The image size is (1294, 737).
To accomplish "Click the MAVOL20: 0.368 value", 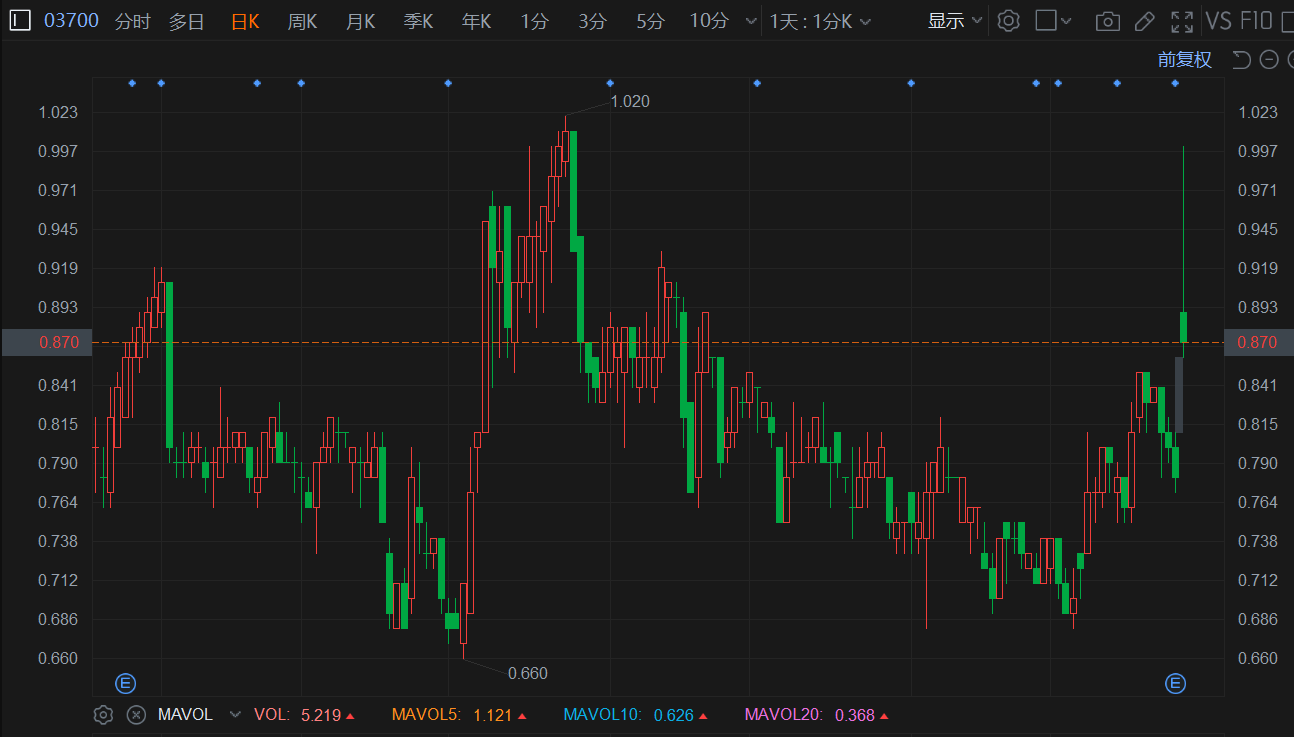I will tap(817, 715).
